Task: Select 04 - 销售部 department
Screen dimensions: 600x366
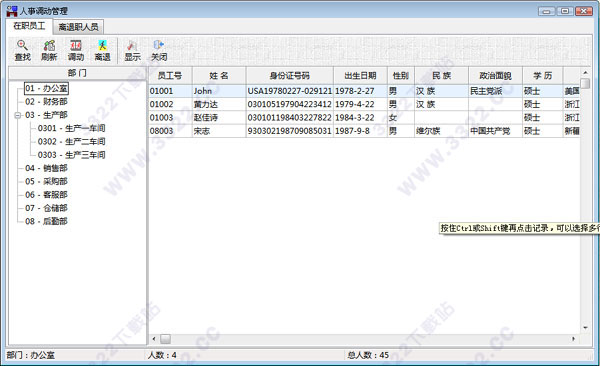Action: [46, 168]
